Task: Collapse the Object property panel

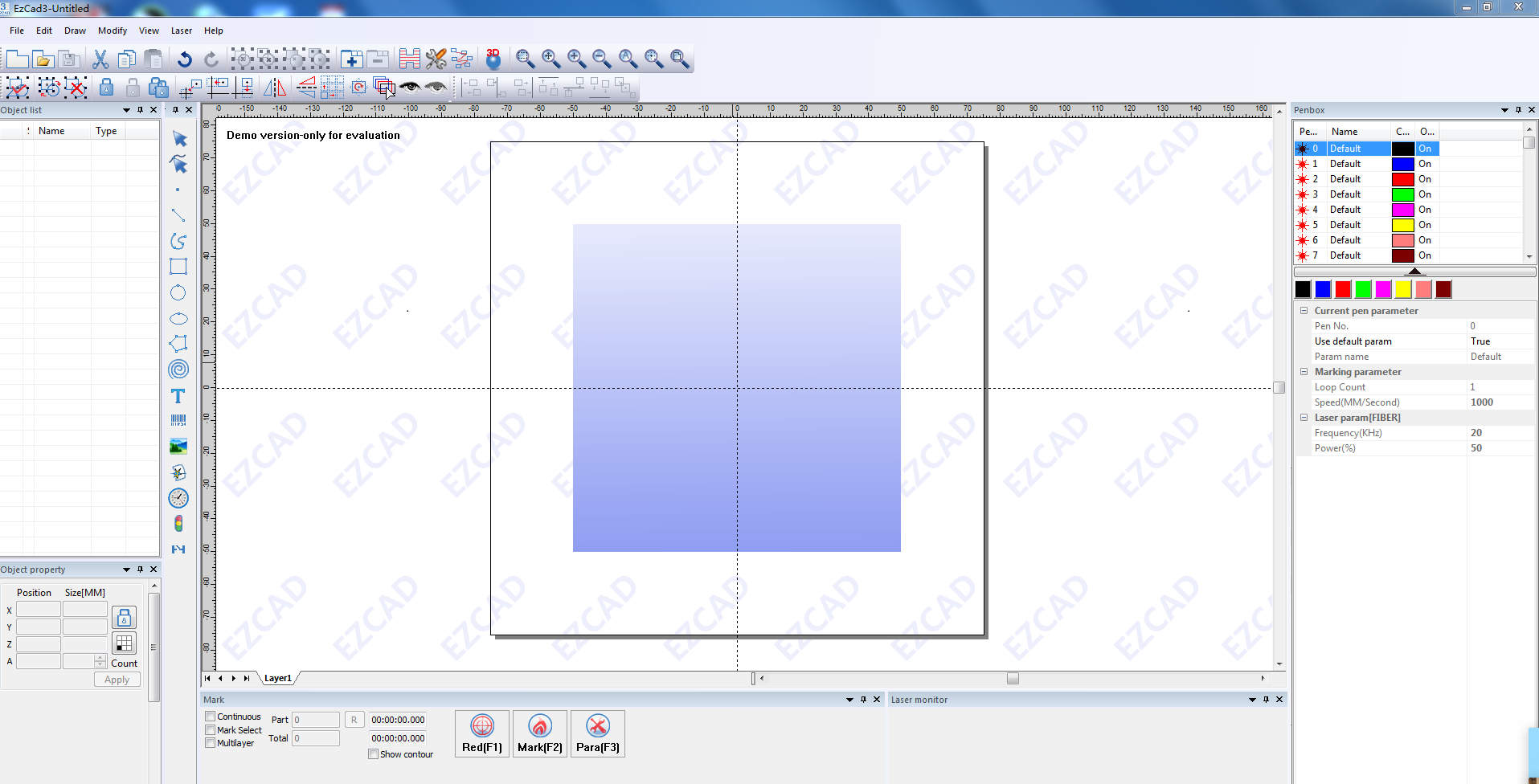Action: (x=126, y=569)
